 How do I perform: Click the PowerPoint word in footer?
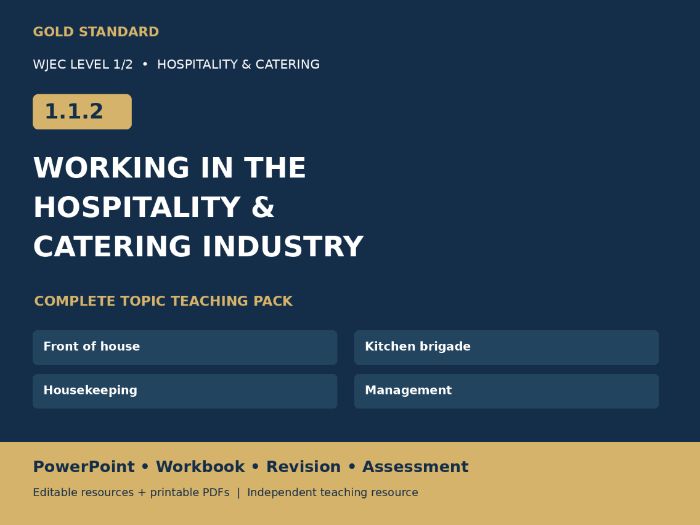click(84, 467)
